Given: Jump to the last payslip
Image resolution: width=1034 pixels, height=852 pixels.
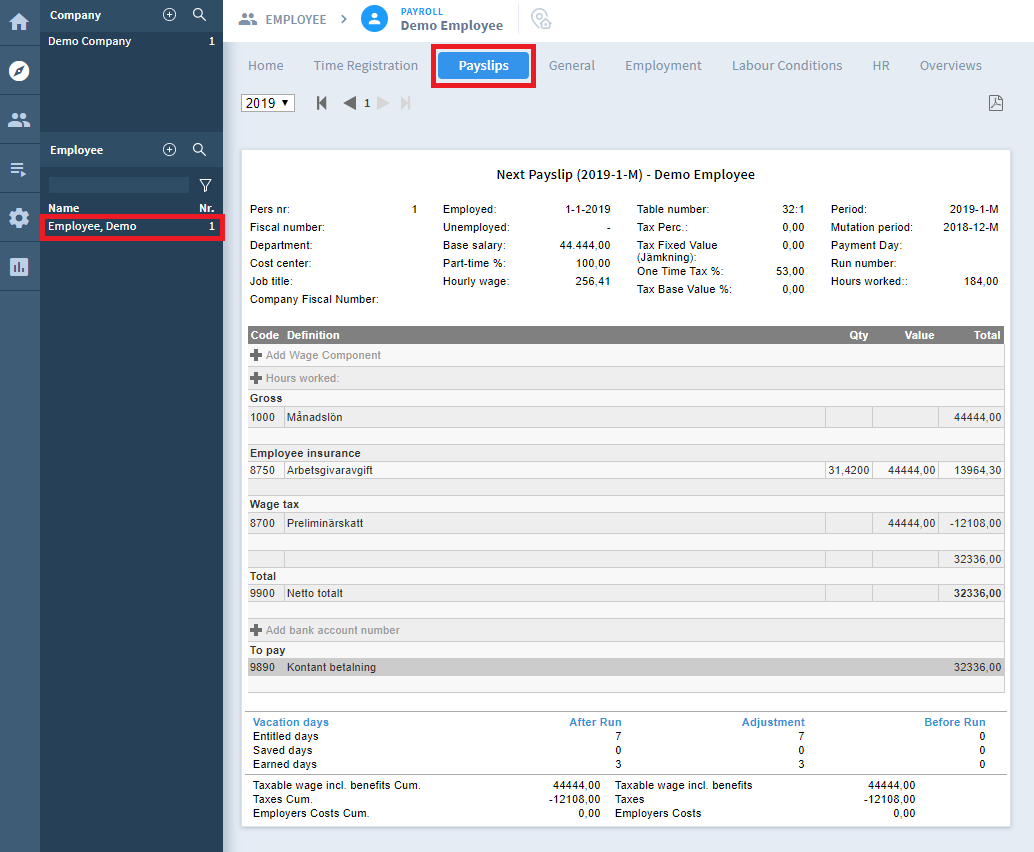Looking at the screenshot, I should 406,103.
